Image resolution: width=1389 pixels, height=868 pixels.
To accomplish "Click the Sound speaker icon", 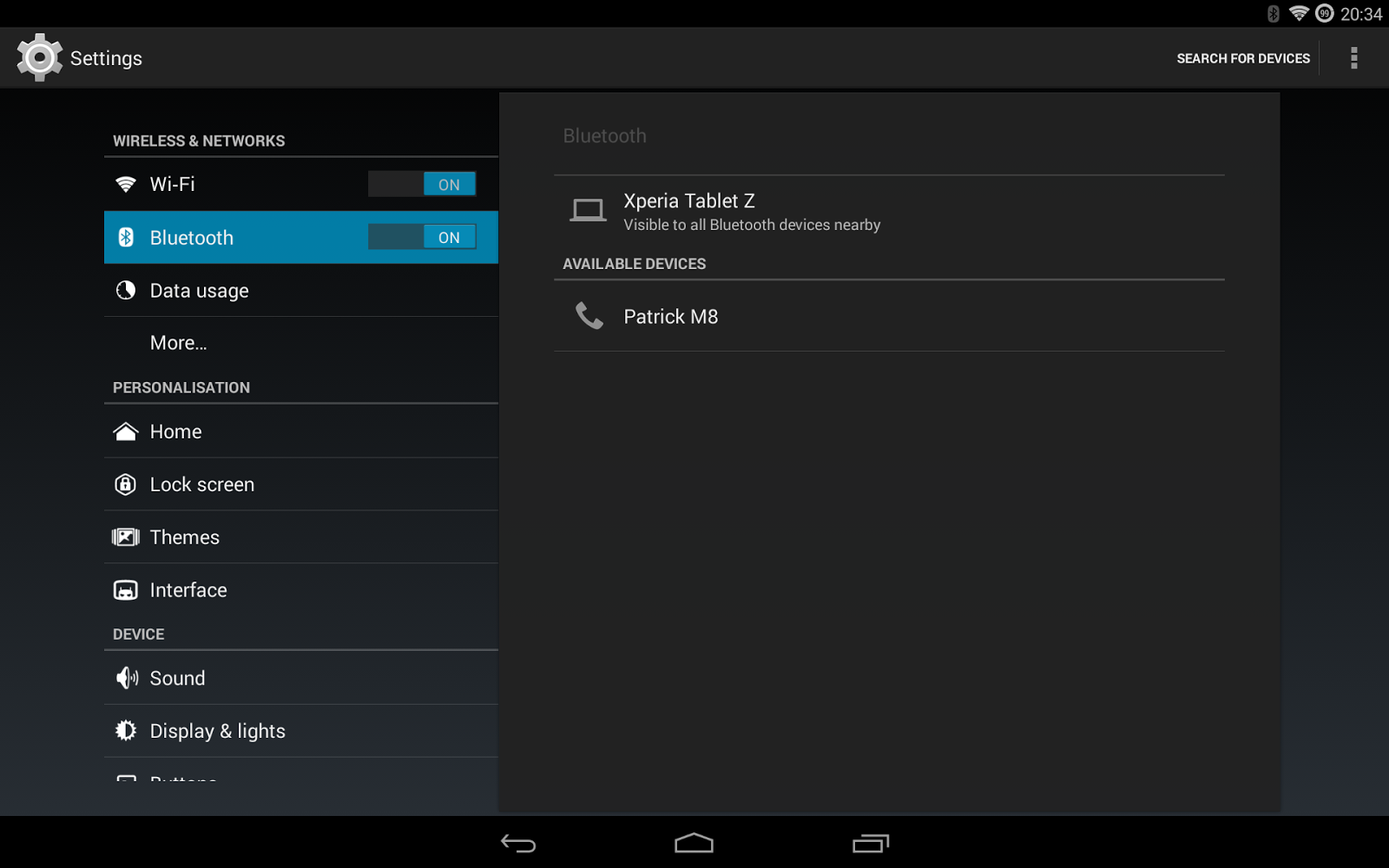I will [127, 678].
